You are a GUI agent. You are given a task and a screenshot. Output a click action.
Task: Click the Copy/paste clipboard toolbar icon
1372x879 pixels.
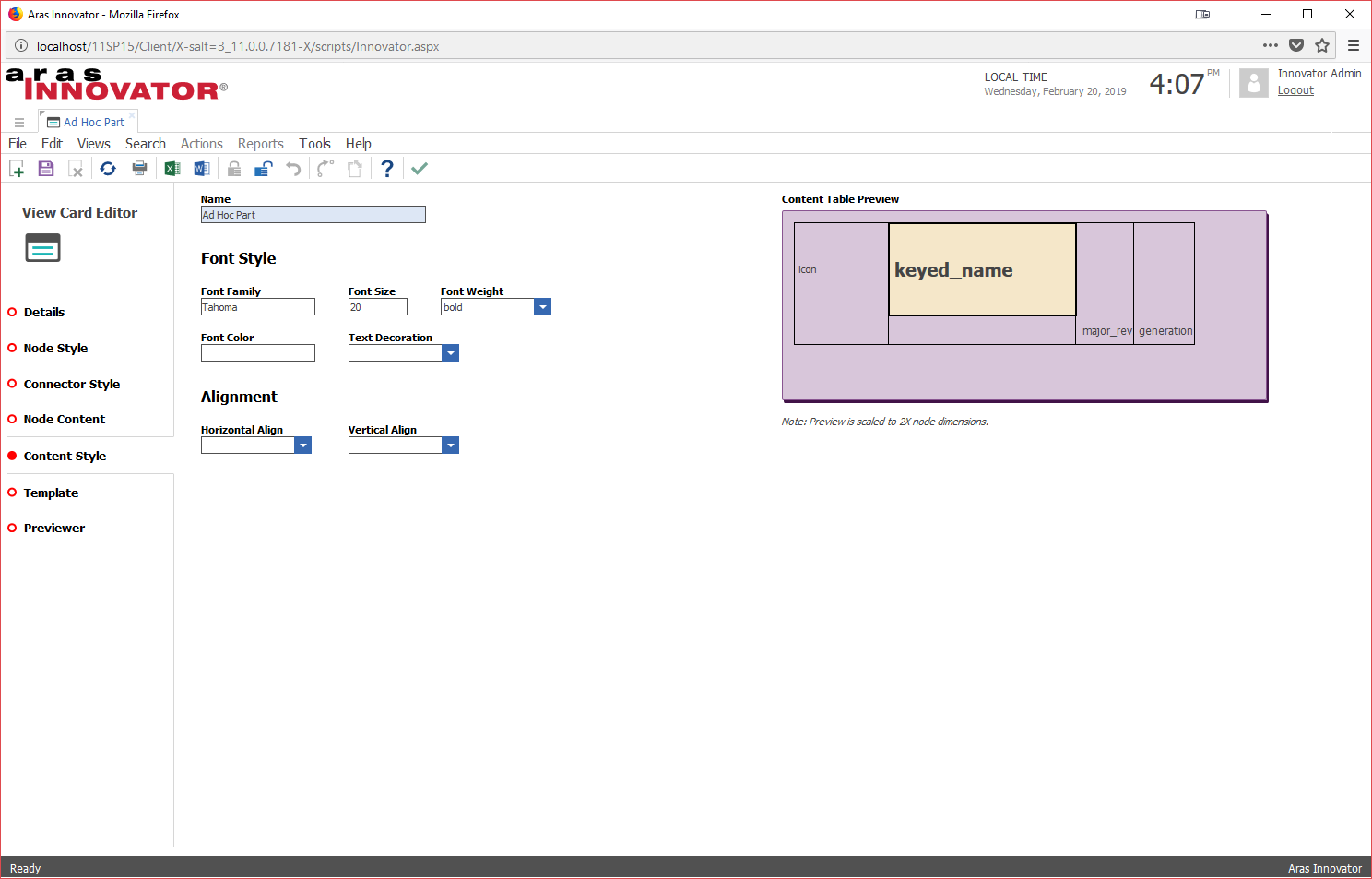tap(354, 168)
